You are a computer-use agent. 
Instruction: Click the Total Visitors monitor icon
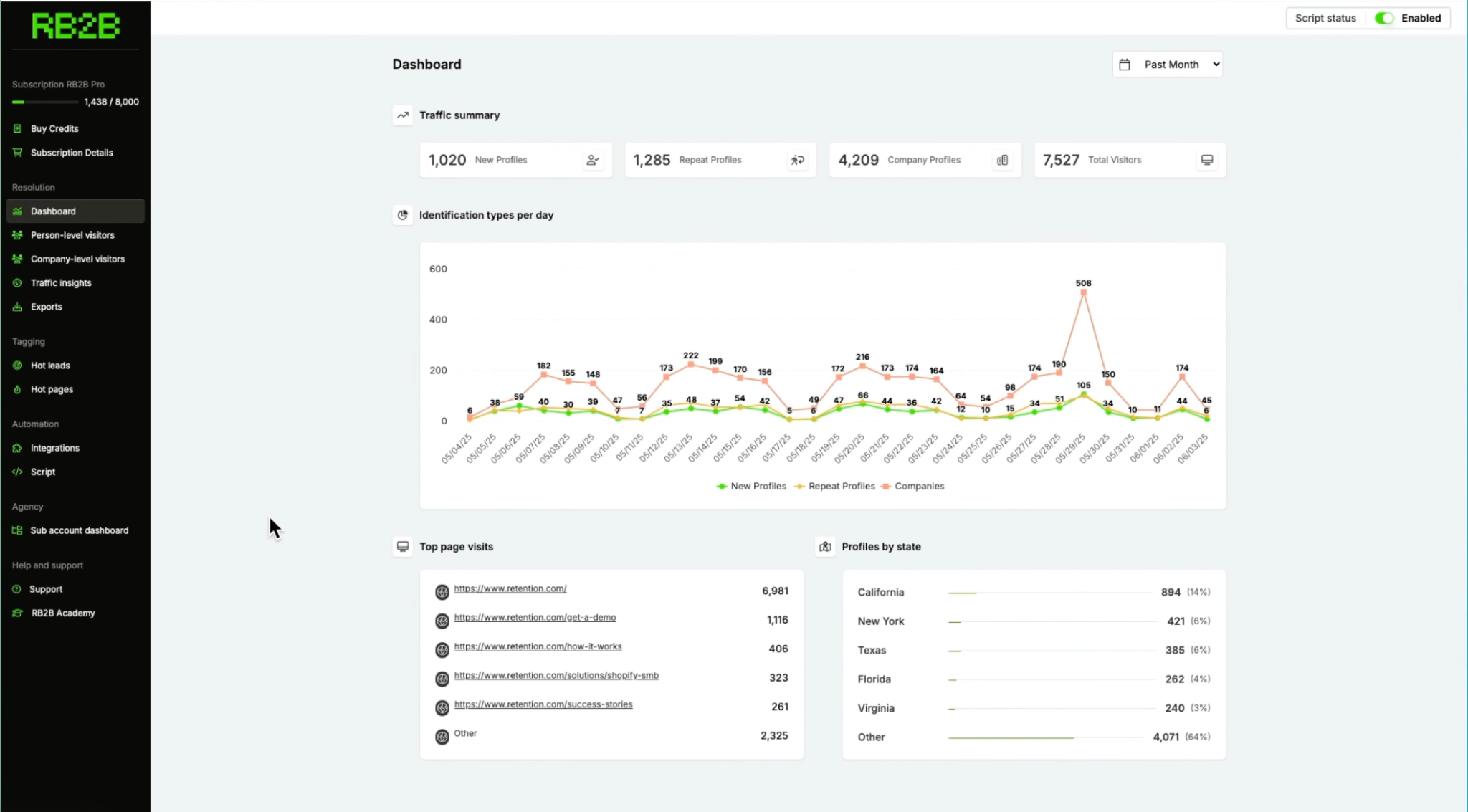tap(1207, 160)
